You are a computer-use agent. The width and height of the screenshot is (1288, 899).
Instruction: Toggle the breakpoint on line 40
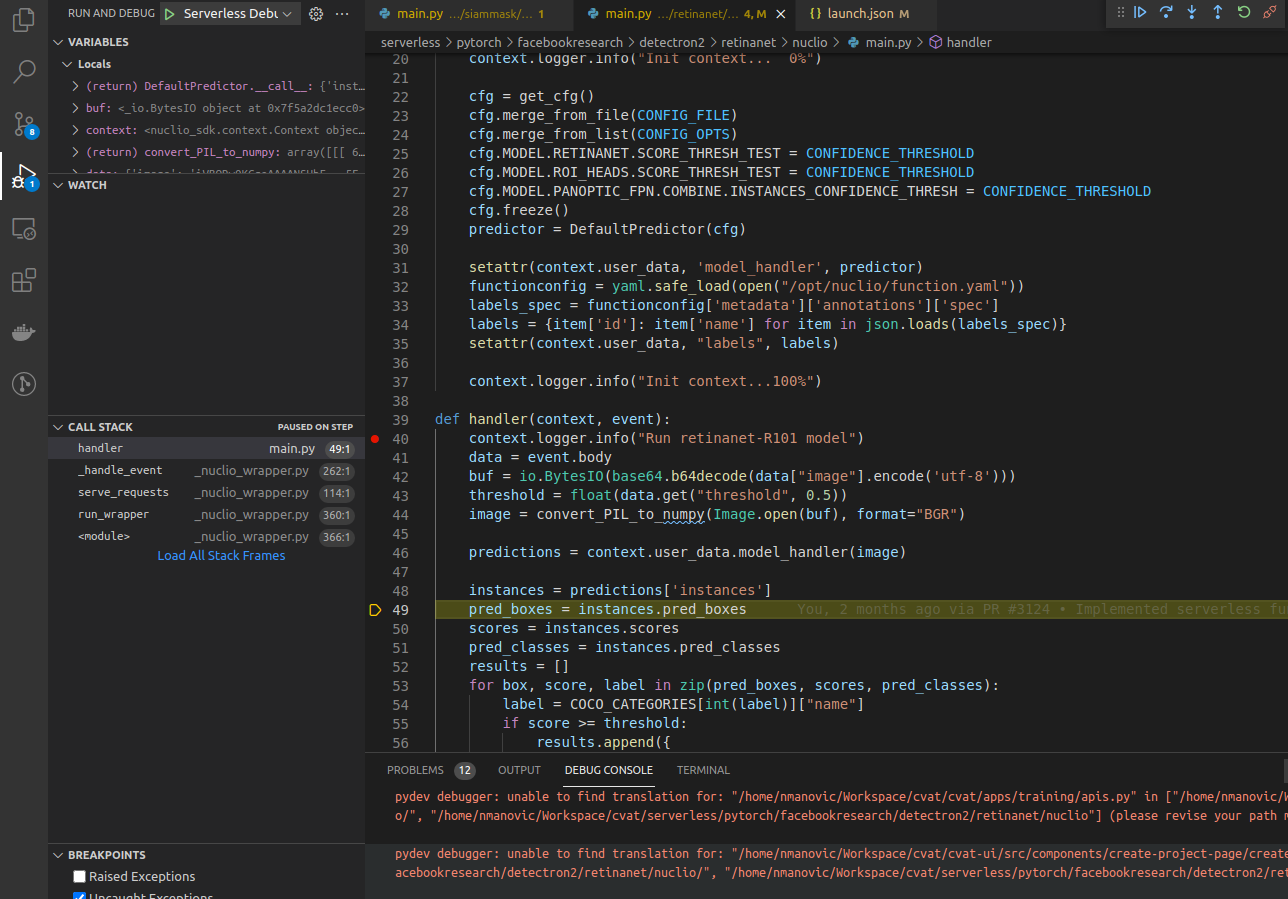(x=374, y=438)
